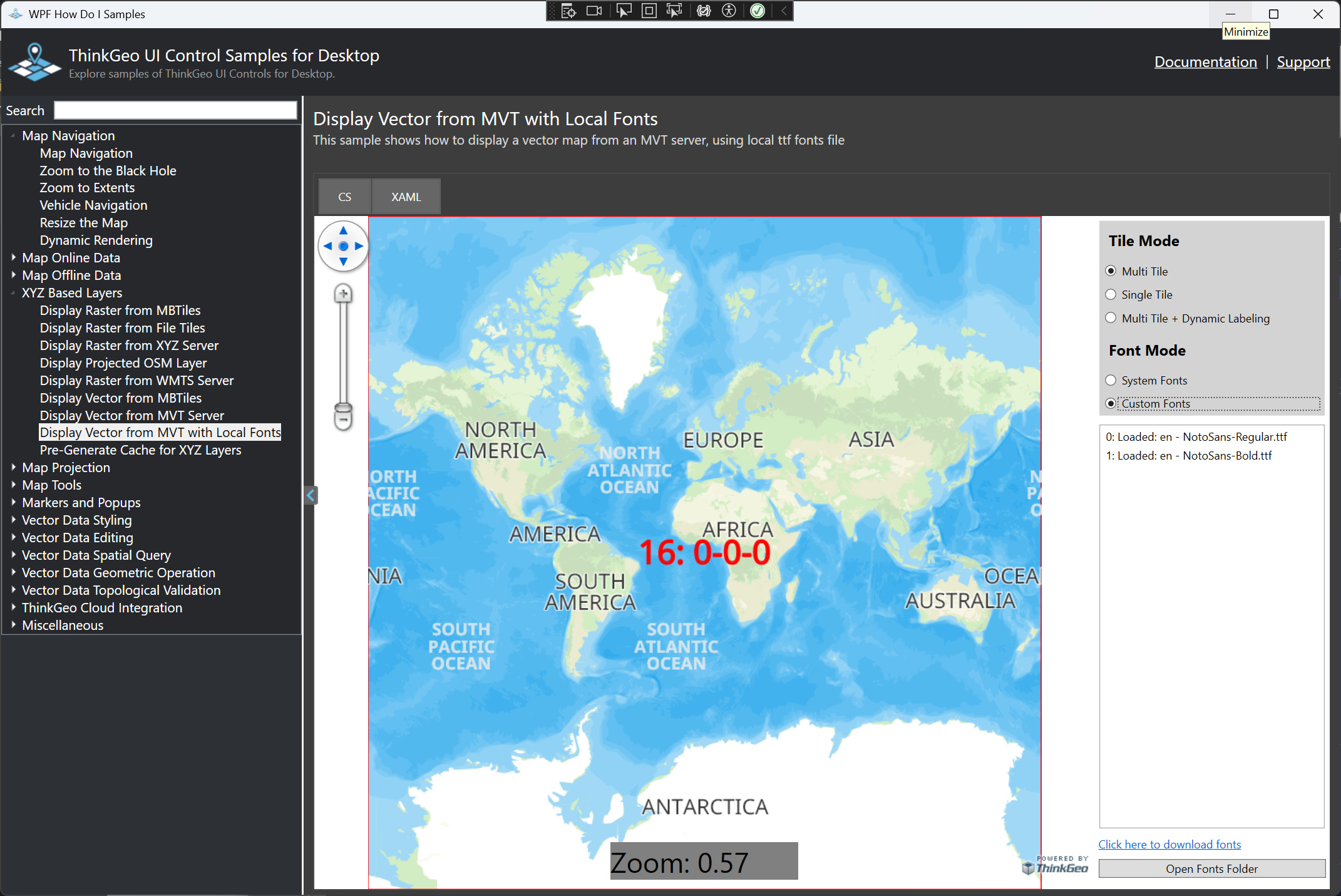
Task: Collapse the left panel chevron handle
Action: pos(311,495)
